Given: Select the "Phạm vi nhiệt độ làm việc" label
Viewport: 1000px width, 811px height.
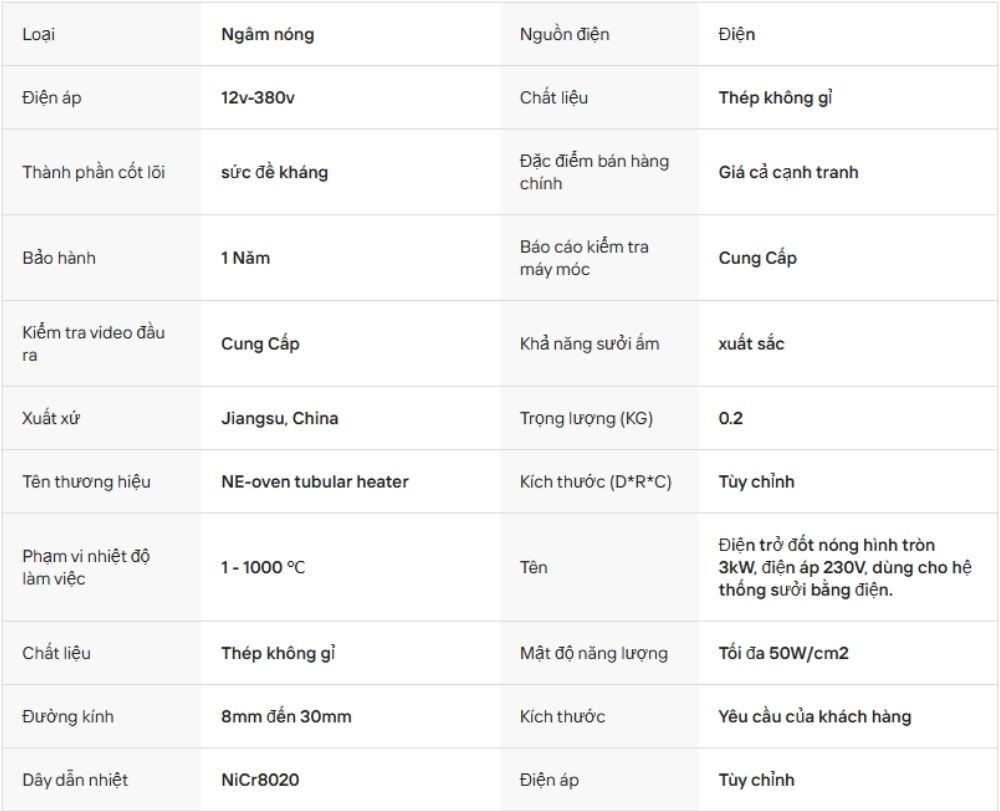Looking at the screenshot, I should (x=87, y=568).
